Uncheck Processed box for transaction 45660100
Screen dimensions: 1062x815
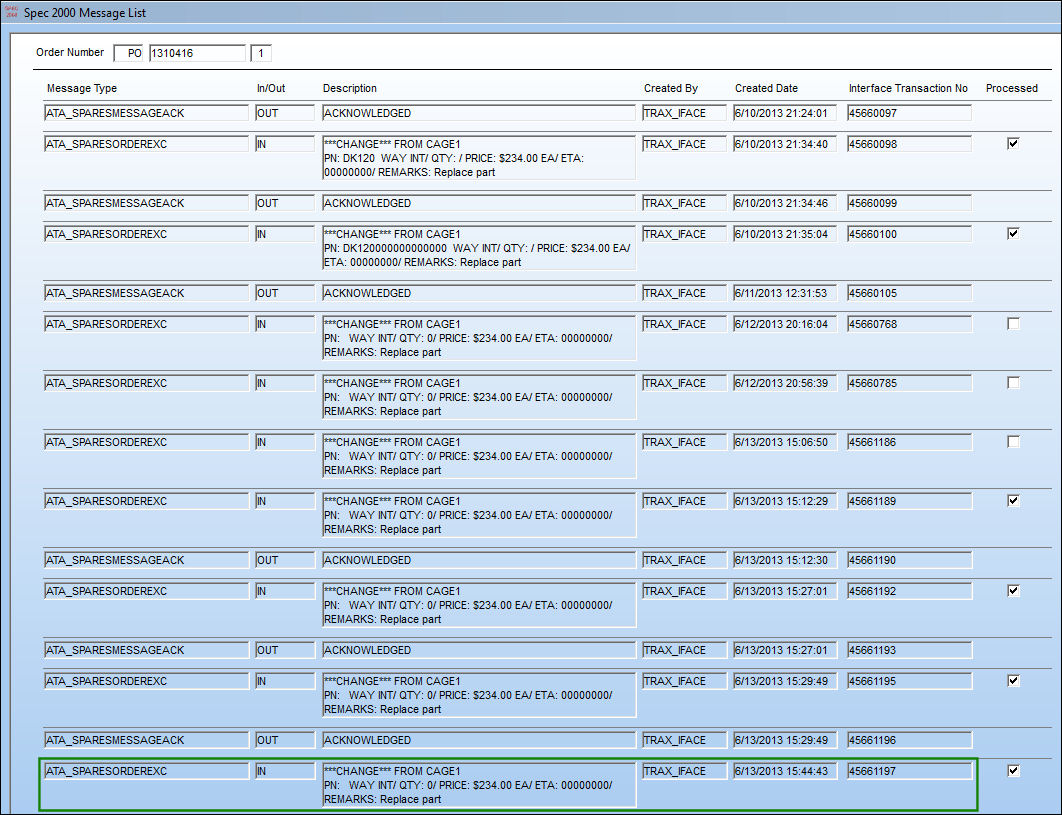point(1013,234)
